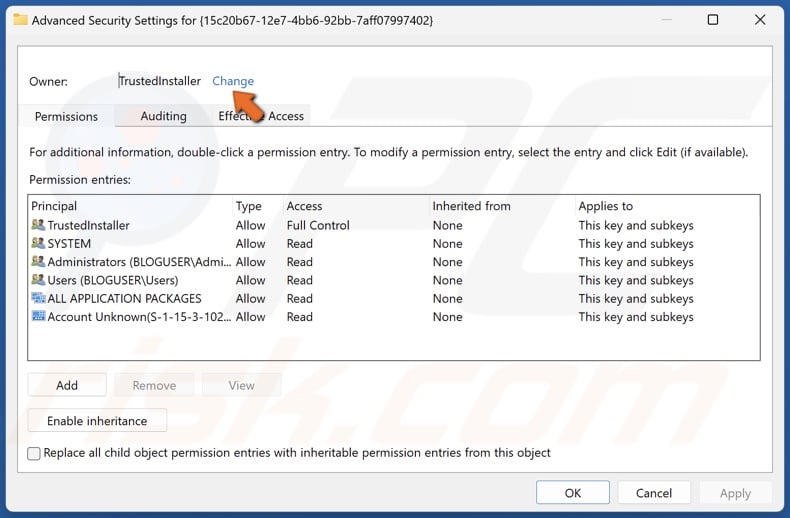The height and width of the screenshot is (518, 790).
Task: Click the folder icon in title bar
Action: click(18, 20)
